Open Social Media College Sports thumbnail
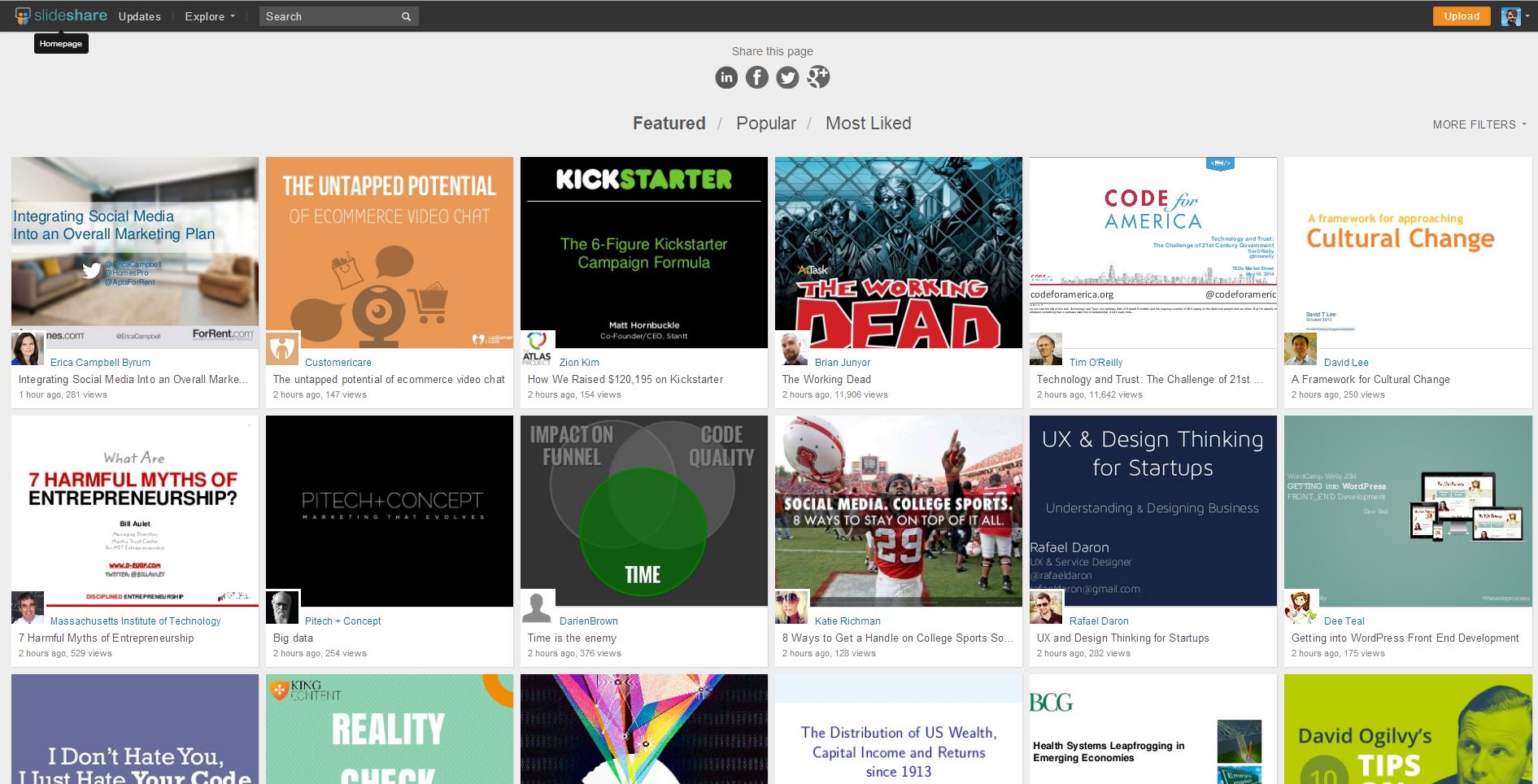Image resolution: width=1538 pixels, height=784 pixels. tap(899, 511)
